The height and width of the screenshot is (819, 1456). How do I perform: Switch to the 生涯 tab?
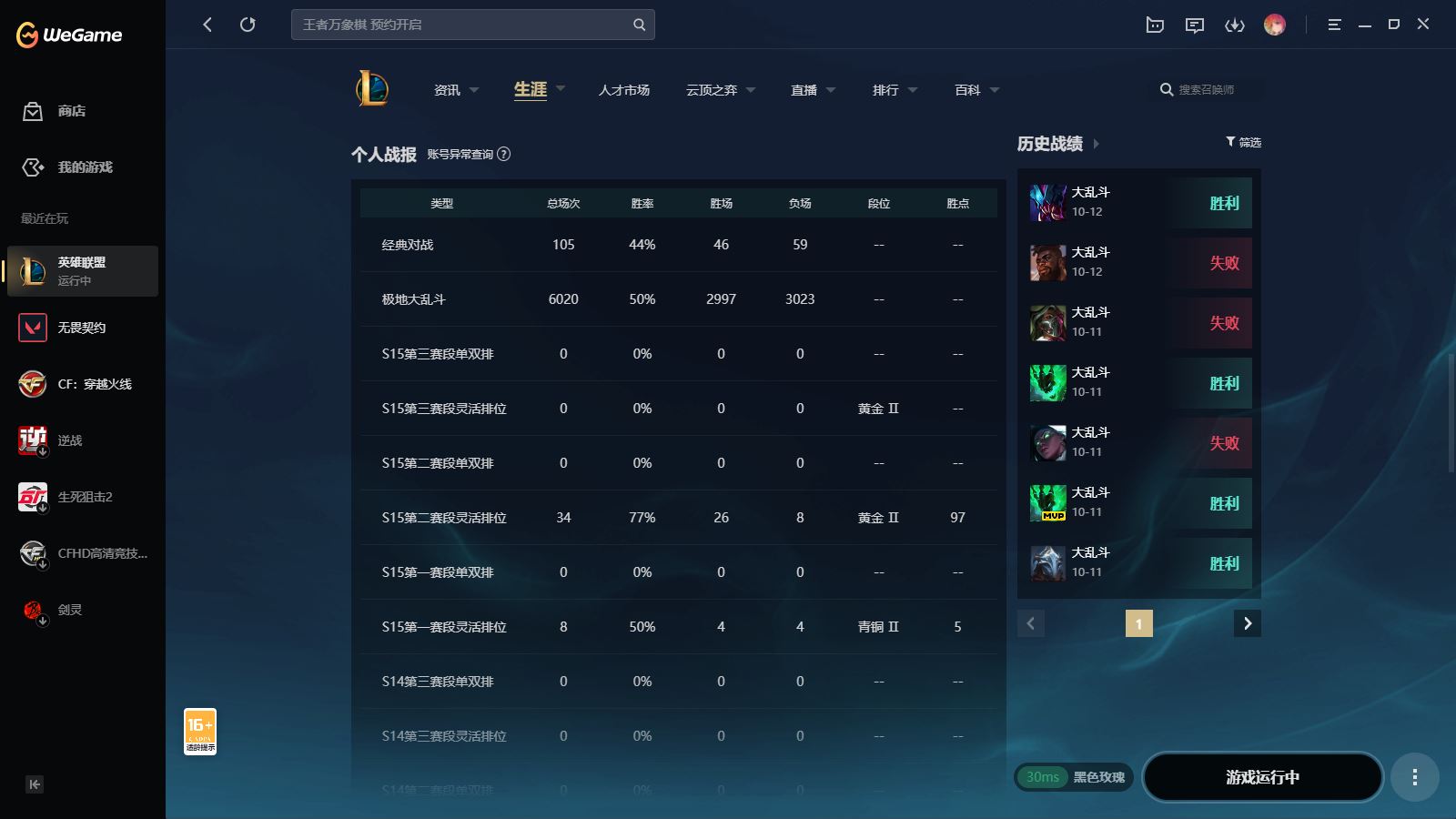pos(531,90)
